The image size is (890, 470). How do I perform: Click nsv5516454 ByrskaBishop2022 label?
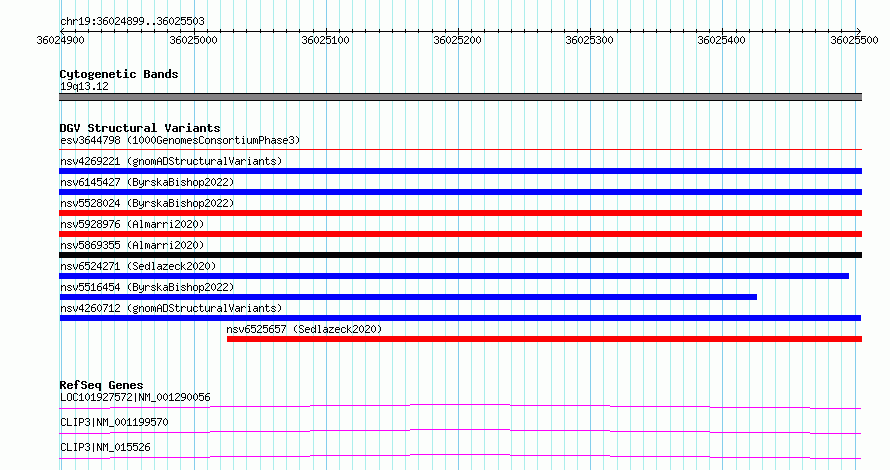click(x=147, y=287)
